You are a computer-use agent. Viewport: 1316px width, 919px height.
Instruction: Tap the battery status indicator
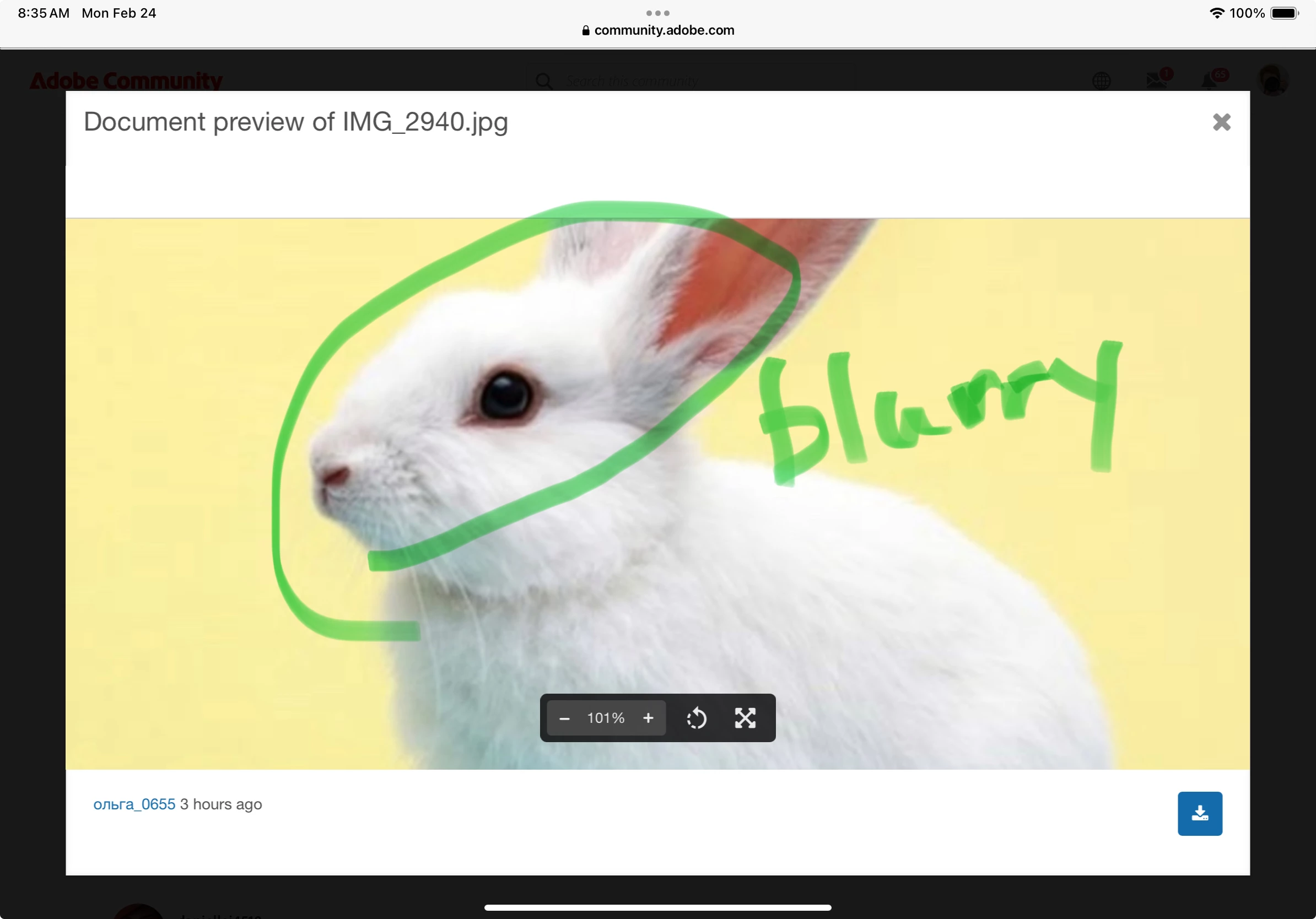(x=1283, y=13)
